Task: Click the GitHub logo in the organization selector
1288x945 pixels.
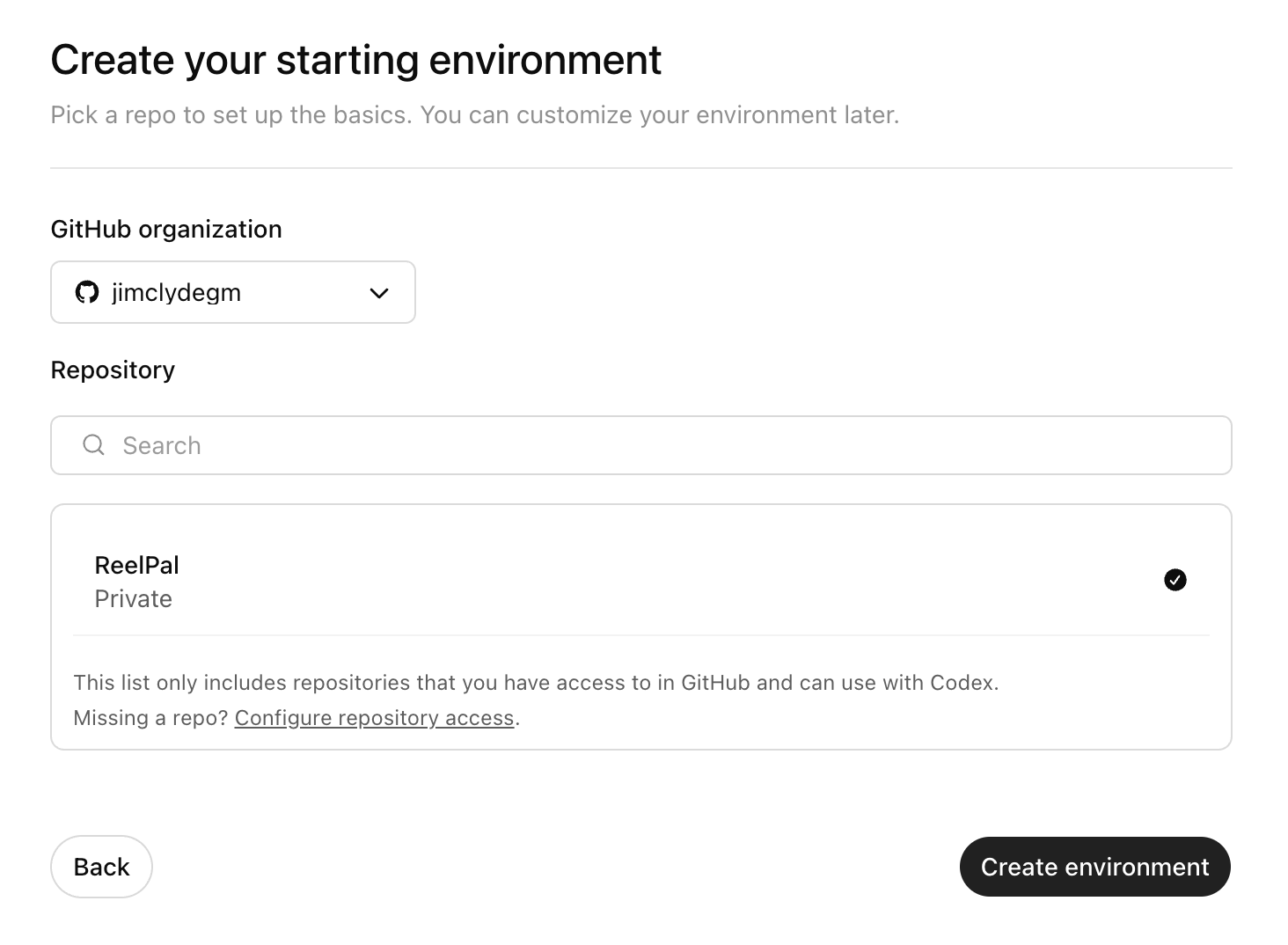Action: 86,292
